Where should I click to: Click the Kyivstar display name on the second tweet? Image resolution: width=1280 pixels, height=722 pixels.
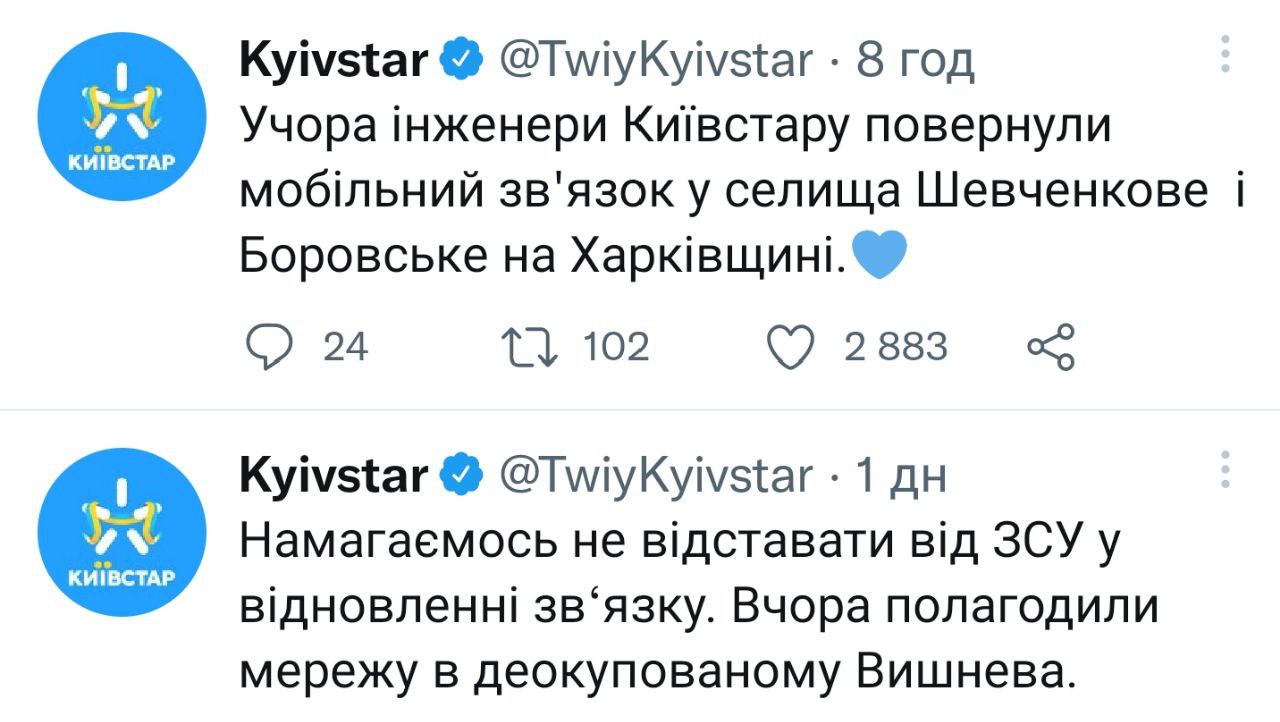point(333,477)
